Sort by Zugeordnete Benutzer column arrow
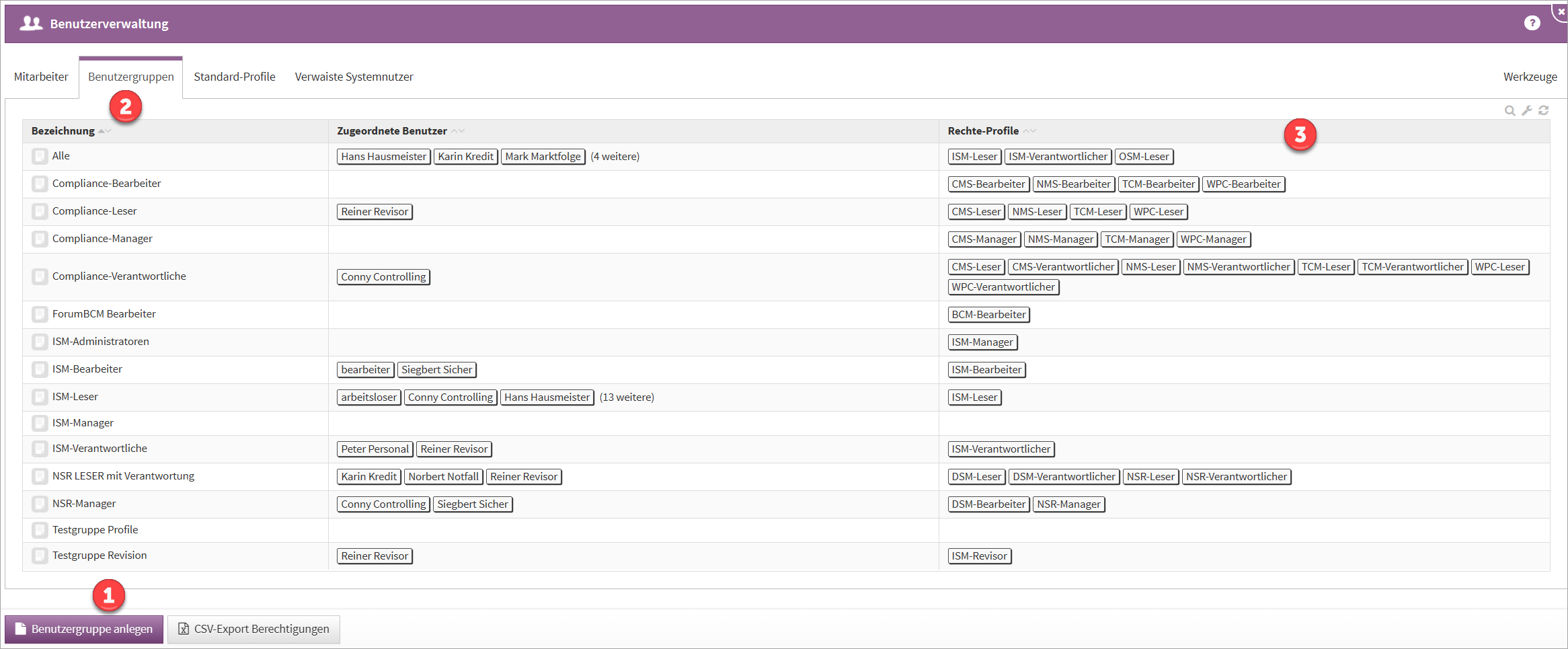This screenshot has height=649, width=1568. (458, 131)
